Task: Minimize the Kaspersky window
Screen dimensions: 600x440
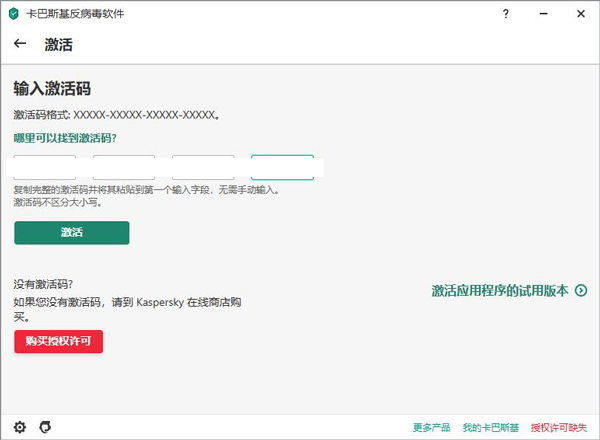Action: [x=544, y=14]
